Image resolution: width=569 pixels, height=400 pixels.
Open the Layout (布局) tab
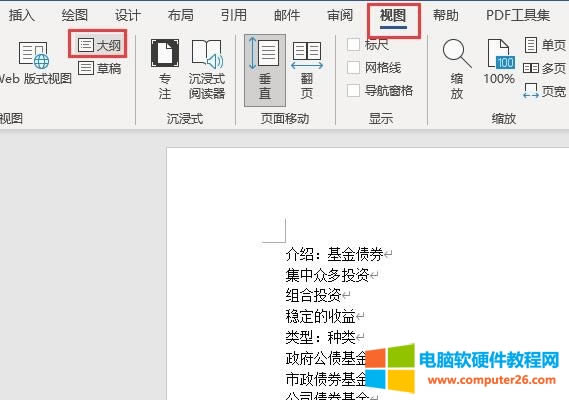click(180, 16)
